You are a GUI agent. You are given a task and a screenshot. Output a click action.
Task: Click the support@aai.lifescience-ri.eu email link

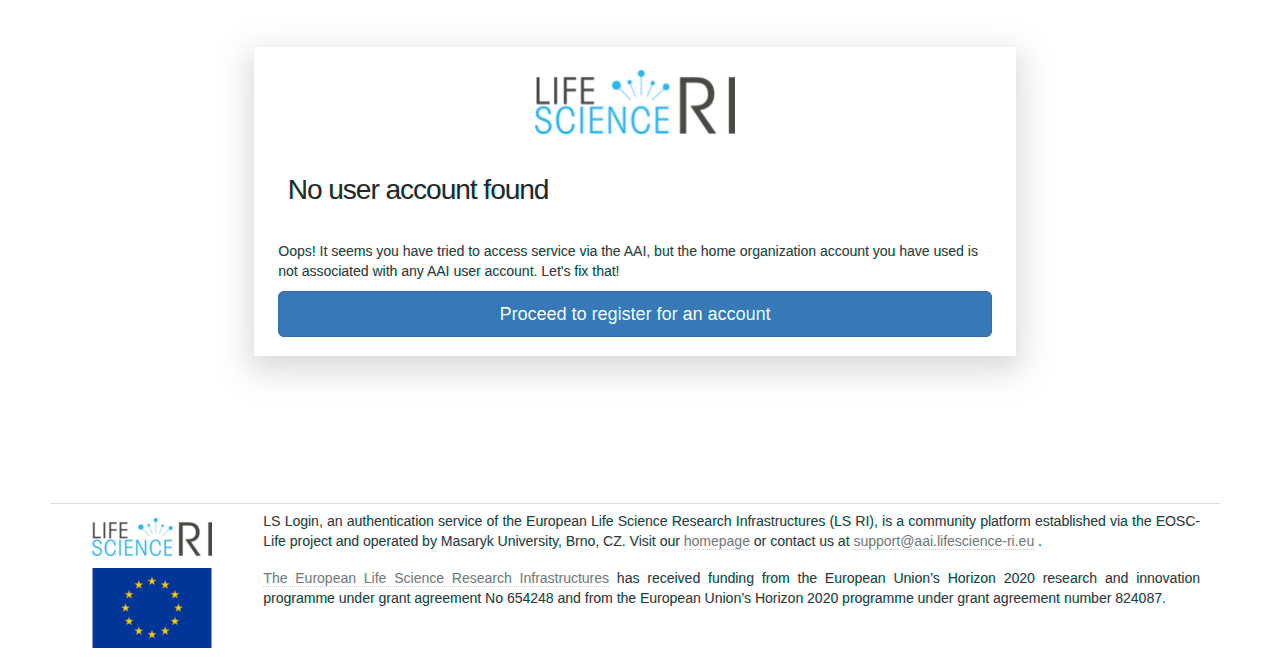tap(943, 541)
